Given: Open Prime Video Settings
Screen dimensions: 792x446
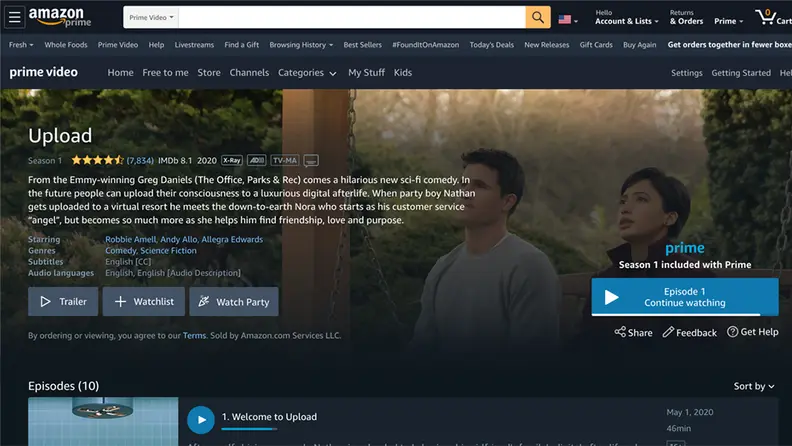Looking at the screenshot, I should click(x=686, y=73).
